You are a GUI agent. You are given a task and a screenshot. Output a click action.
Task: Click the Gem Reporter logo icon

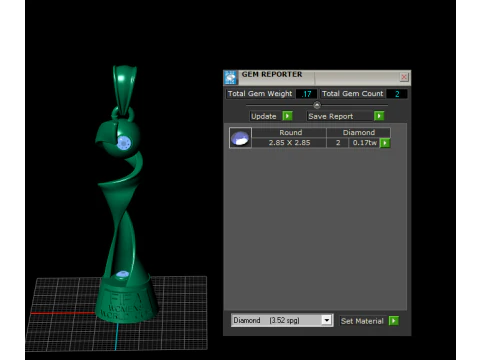(x=230, y=77)
